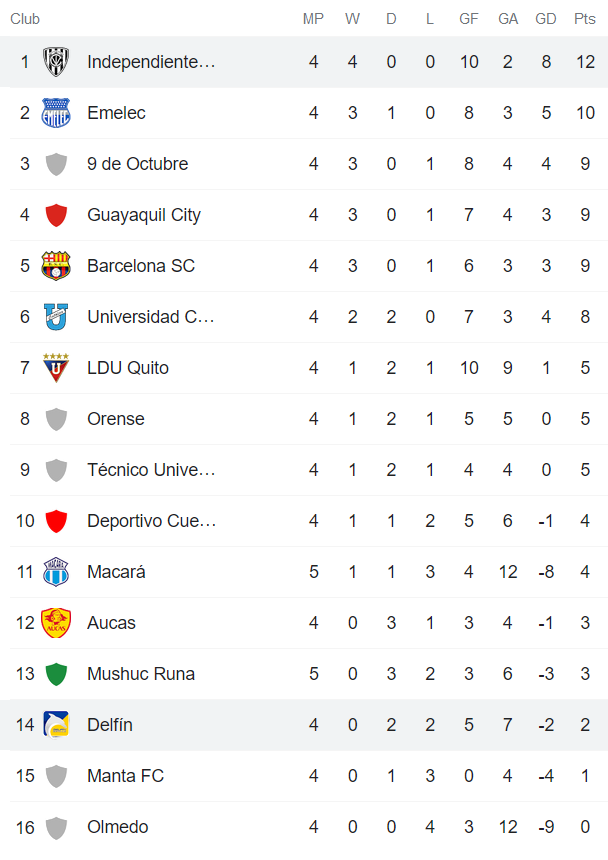The height and width of the screenshot is (860, 608).
Task: Select the generic placeholder crest for Orense
Action: click(x=57, y=418)
